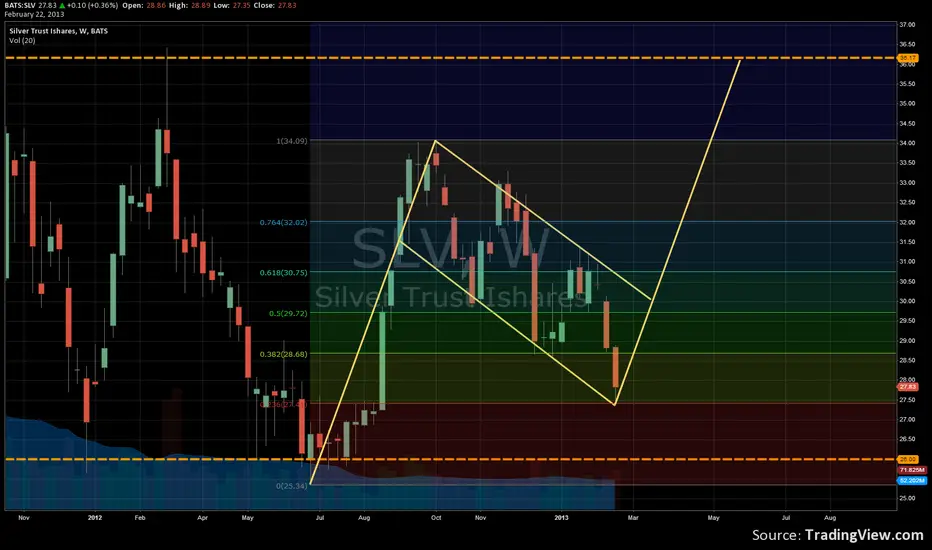Click the 30.50 price axis label
This screenshot has width=932, height=550.
[907, 281]
